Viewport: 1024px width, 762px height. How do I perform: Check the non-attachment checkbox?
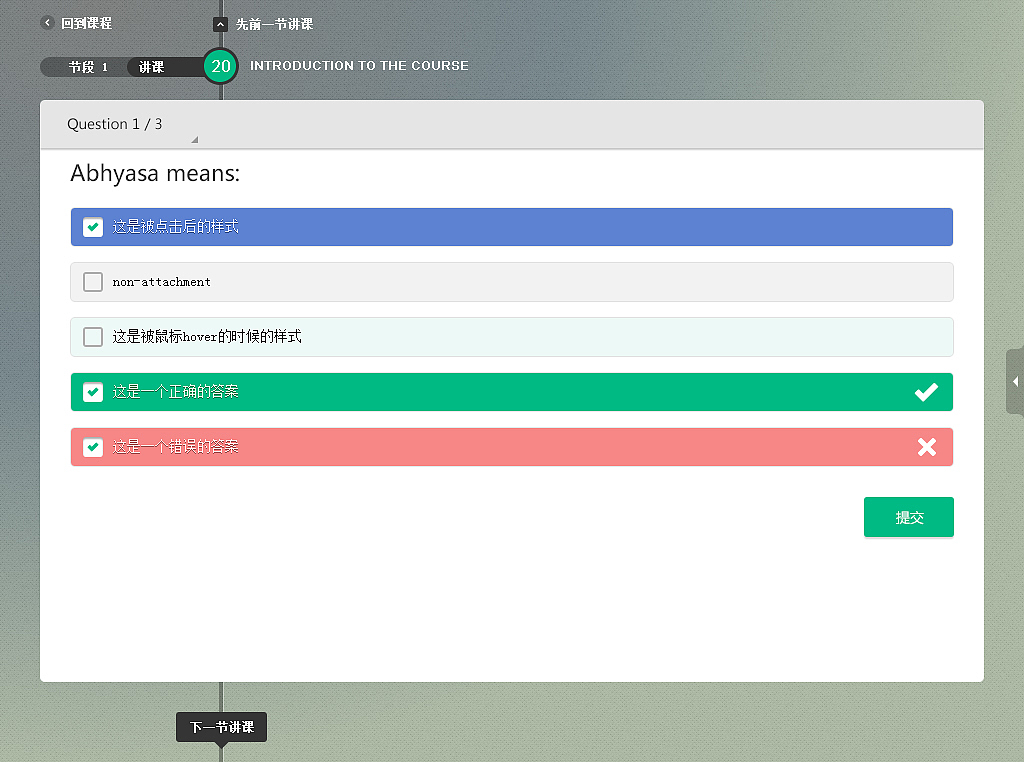point(93,282)
